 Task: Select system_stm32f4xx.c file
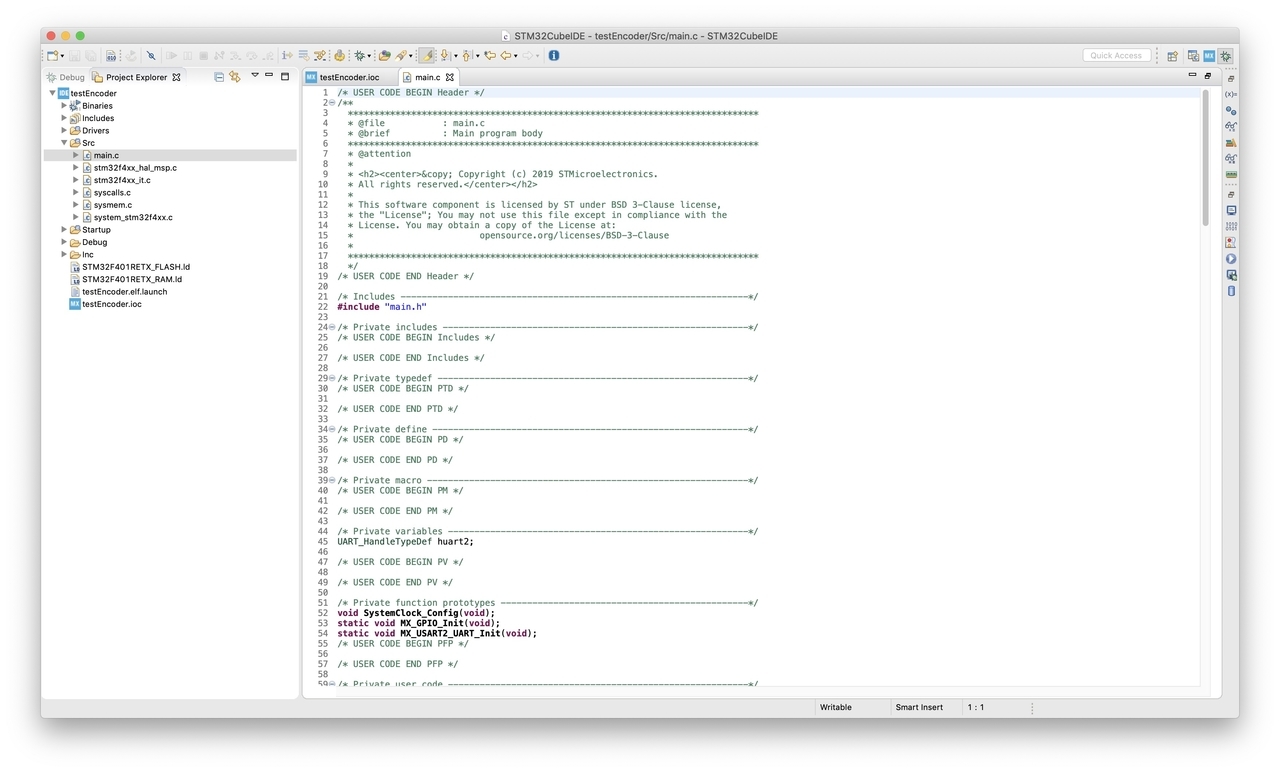pyautogui.click(x=133, y=217)
